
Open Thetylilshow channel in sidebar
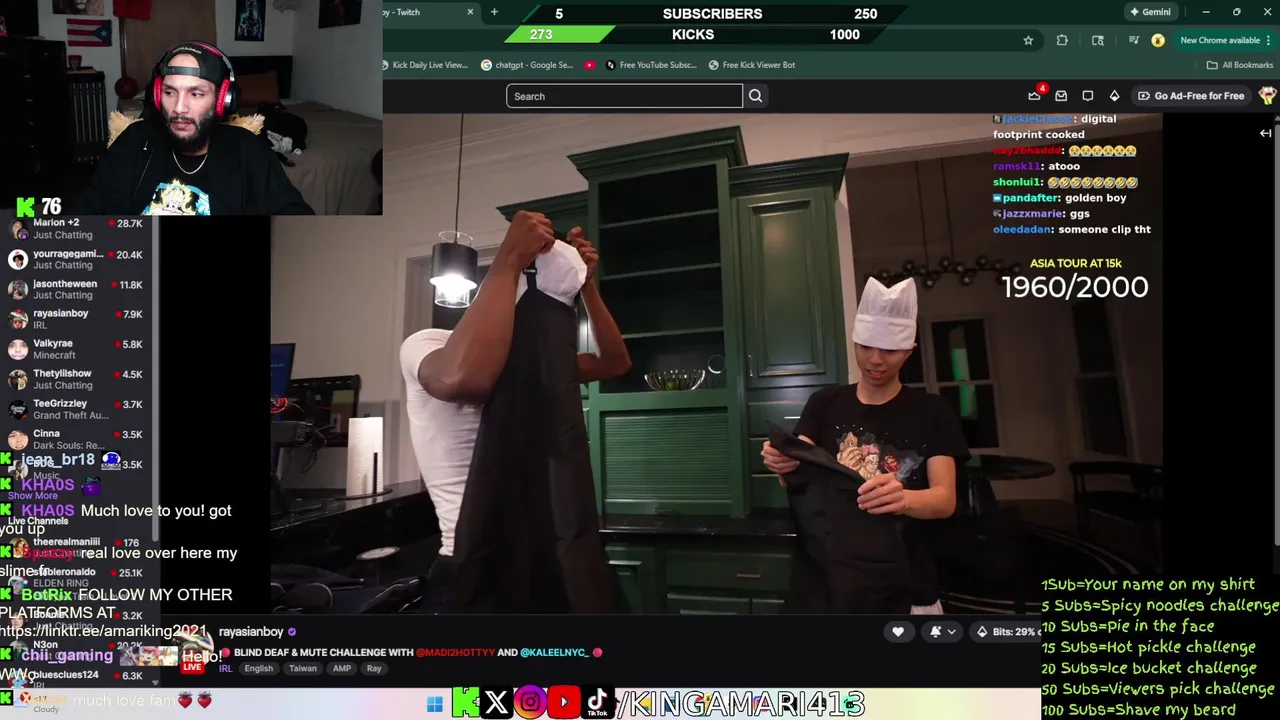tap(76, 379)
